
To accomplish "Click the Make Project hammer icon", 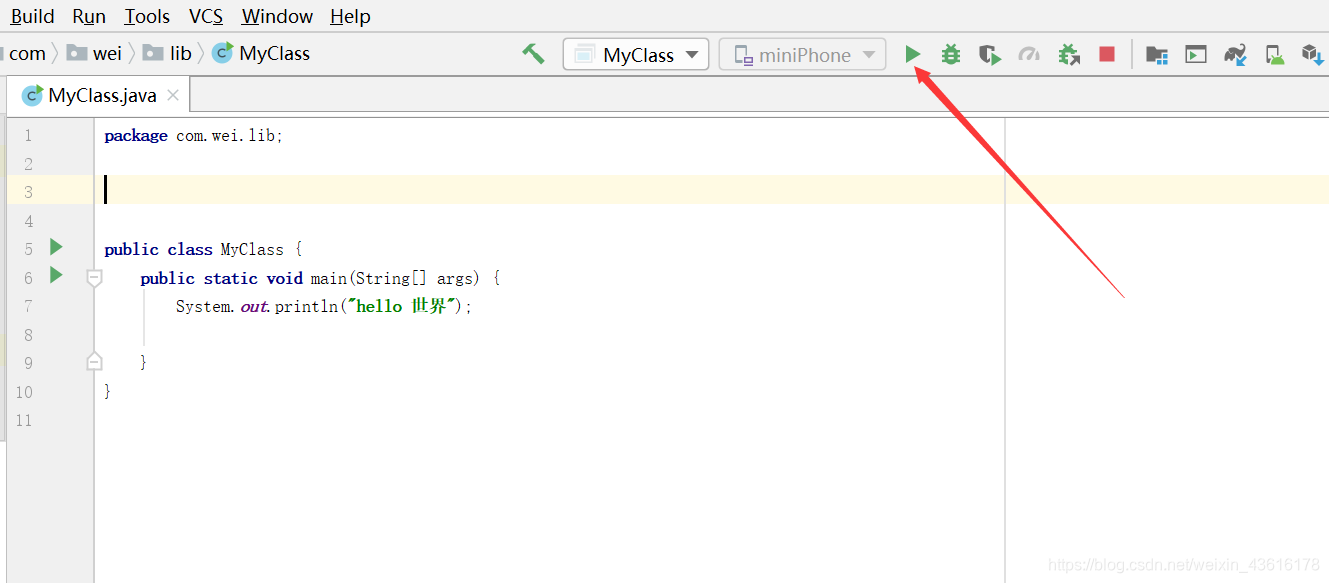I will (534, 54).
